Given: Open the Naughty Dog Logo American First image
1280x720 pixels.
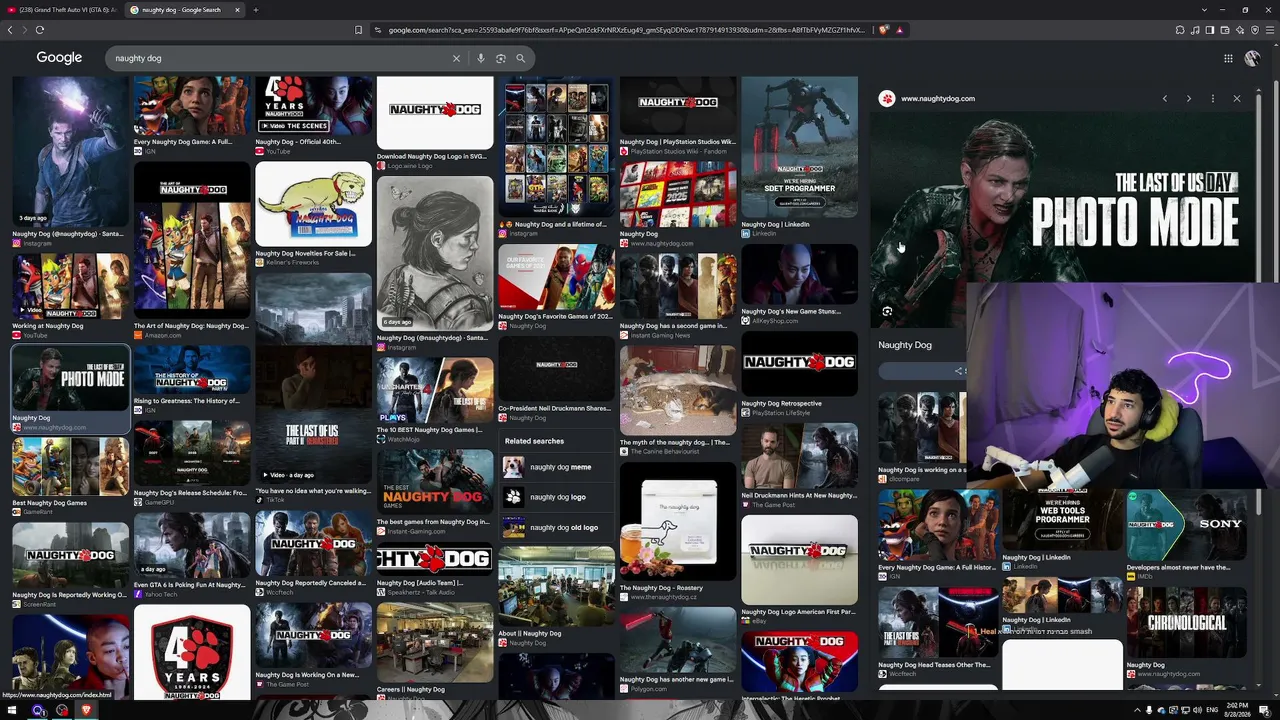Looking at the screenshot, I should (x=799, y=560).
